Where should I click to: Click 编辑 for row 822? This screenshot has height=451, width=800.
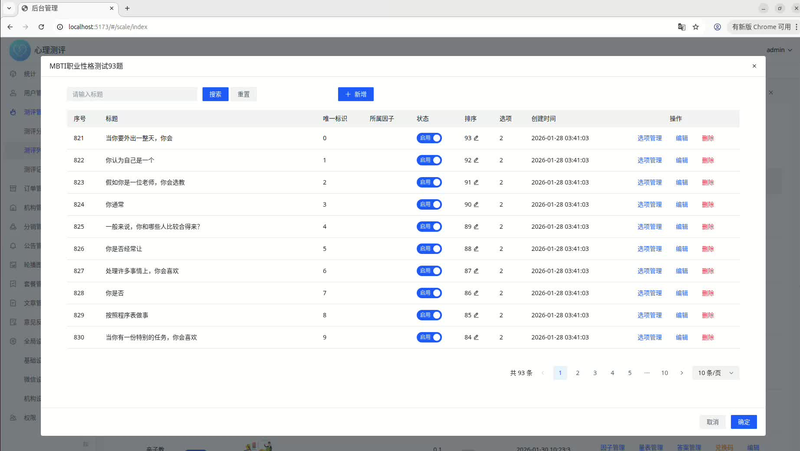coord(682,160)
